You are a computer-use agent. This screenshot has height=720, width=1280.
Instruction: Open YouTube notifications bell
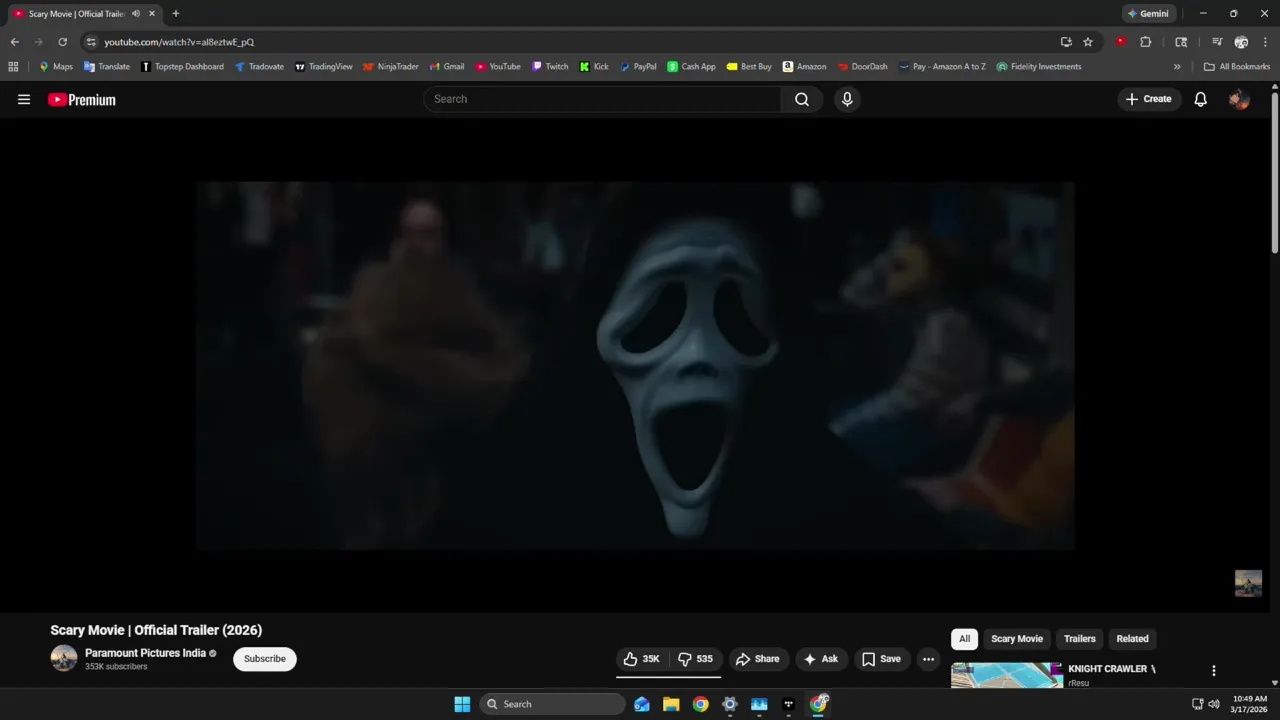(x=1201, y=99)
